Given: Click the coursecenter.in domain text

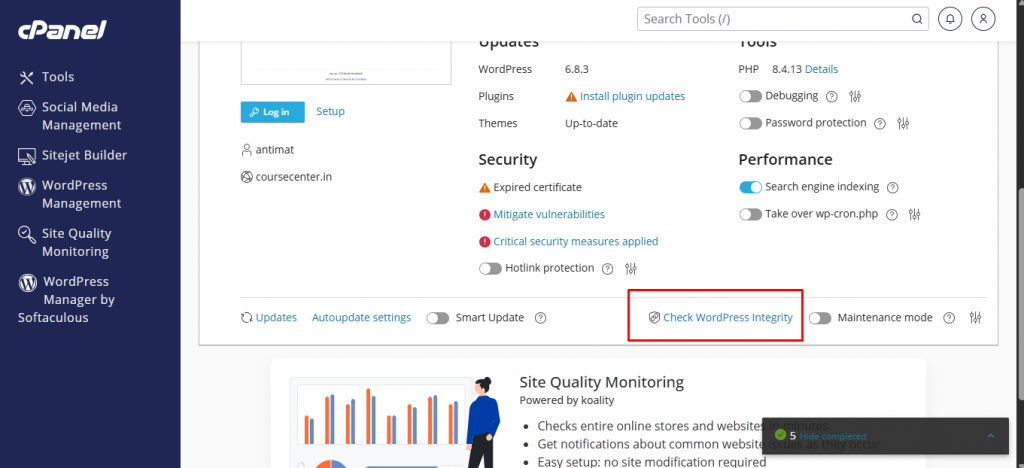Looking at the screenshot, I should pyautogui.click(x=293, y=177).
